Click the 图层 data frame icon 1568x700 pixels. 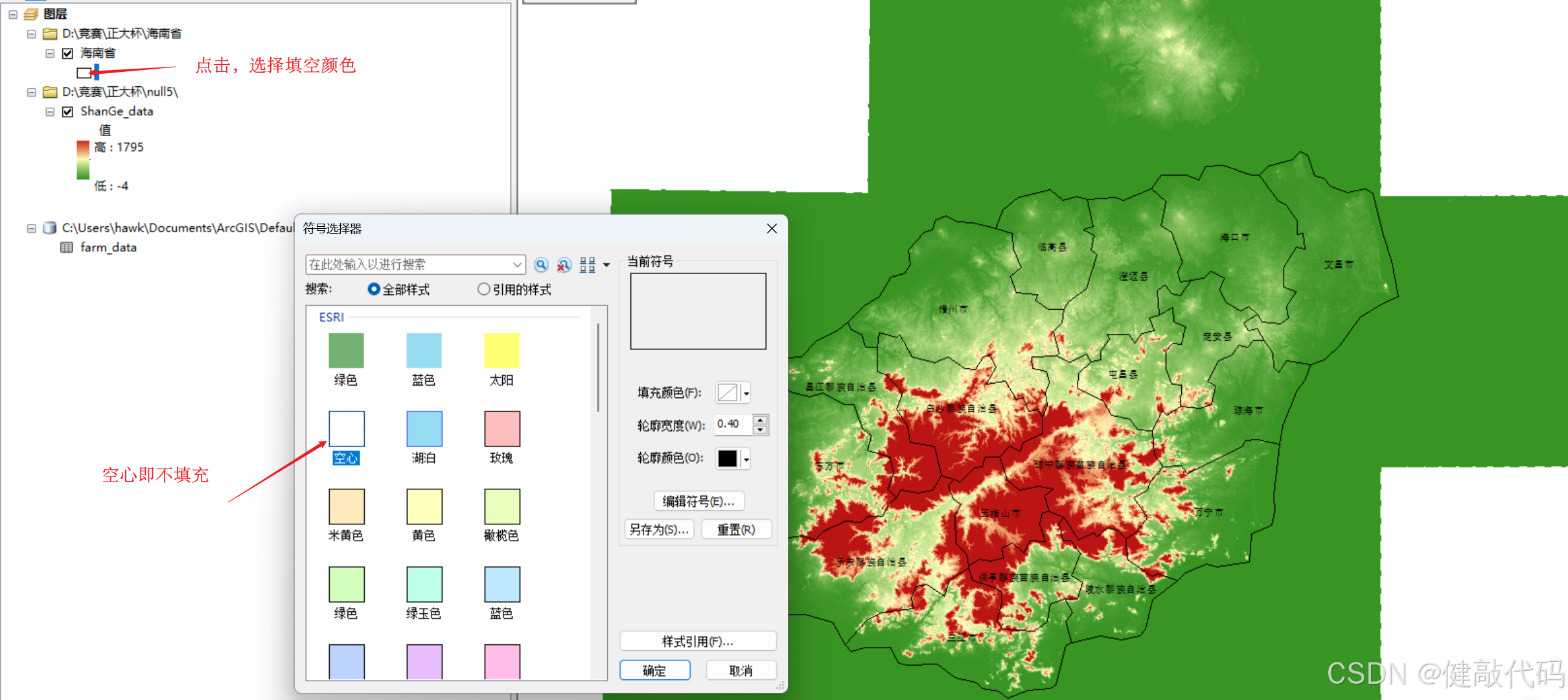[x=31, y=14]
